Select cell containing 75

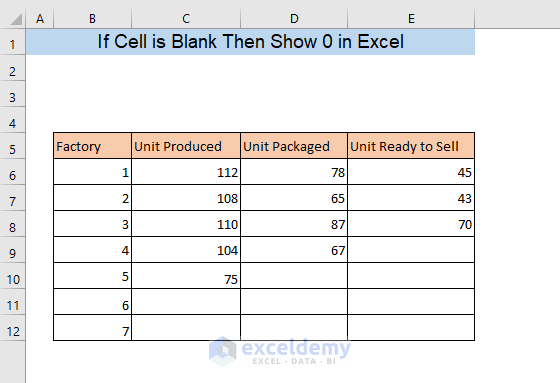click(186, 276)
